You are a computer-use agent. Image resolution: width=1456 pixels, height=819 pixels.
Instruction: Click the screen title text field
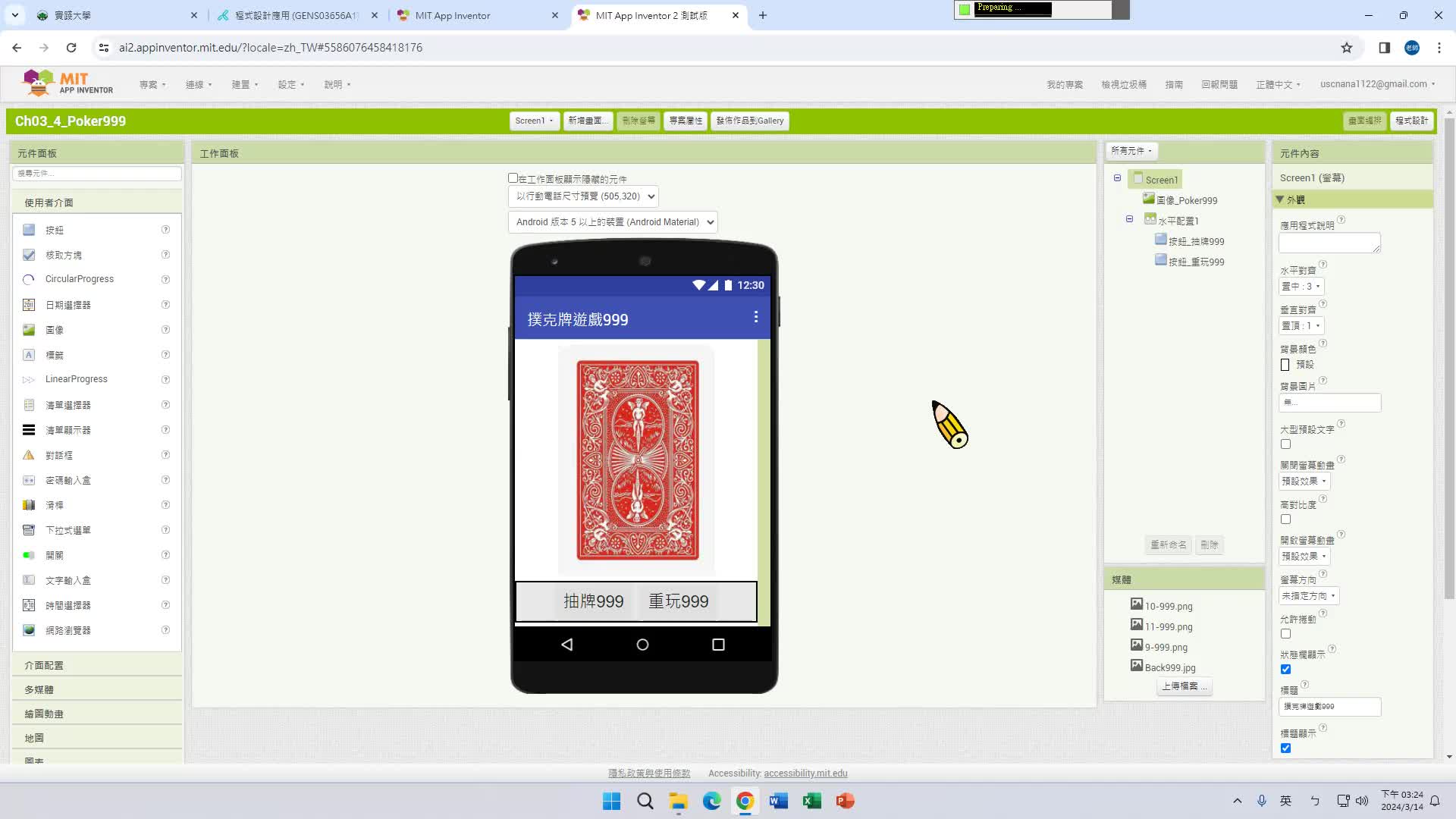tap(1329, 707)
